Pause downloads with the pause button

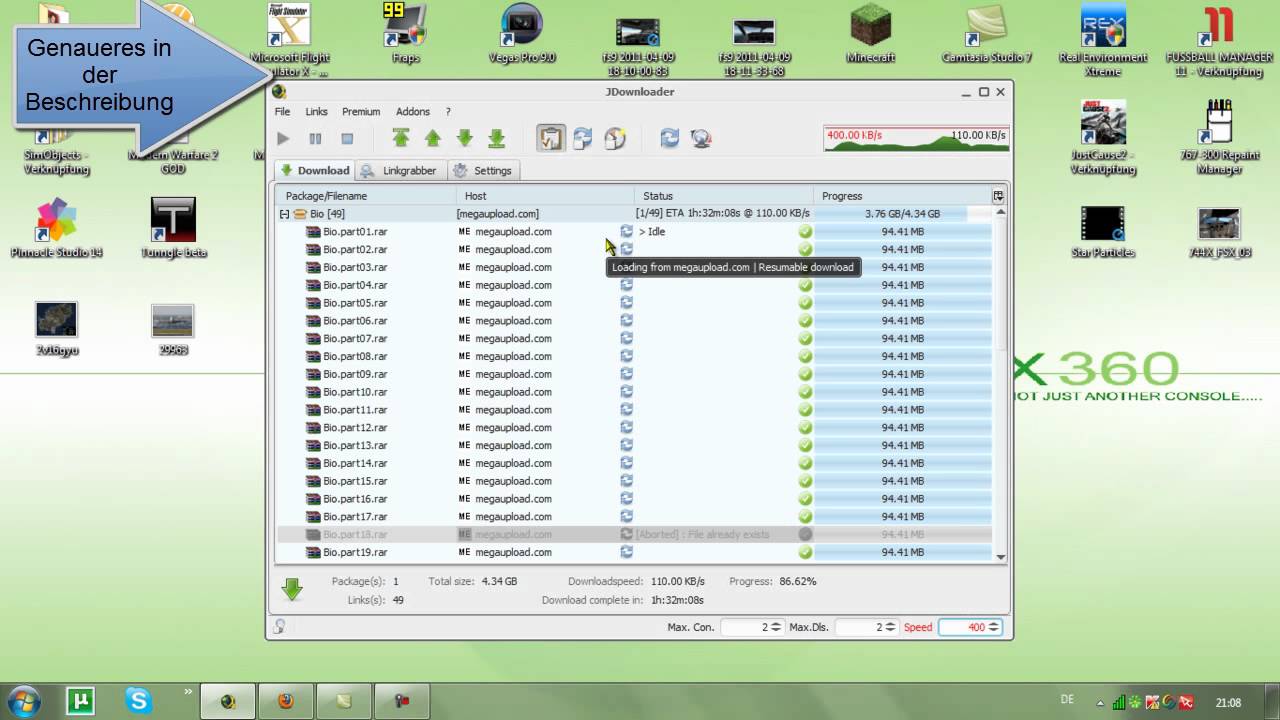(x=315, y=139)
